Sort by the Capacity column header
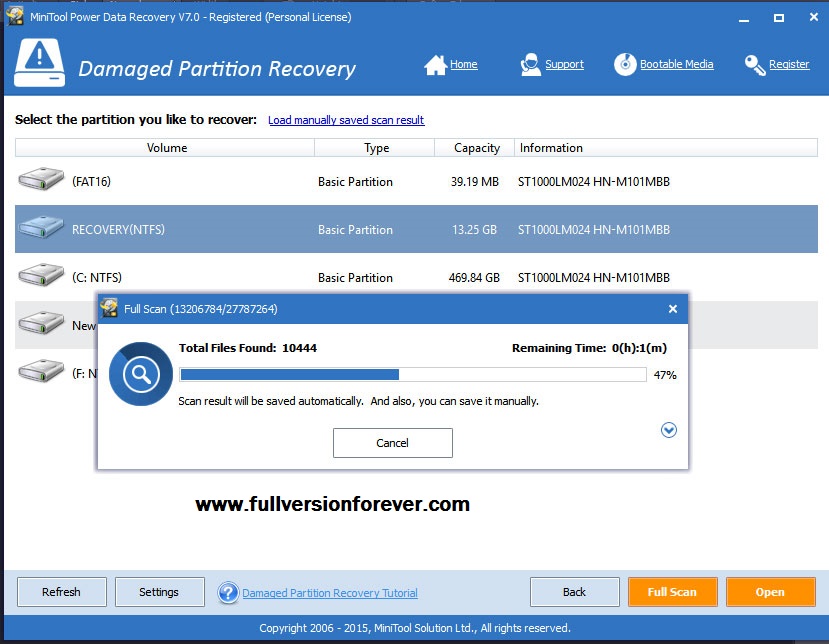Screen dimensions: 829x644 475,148
